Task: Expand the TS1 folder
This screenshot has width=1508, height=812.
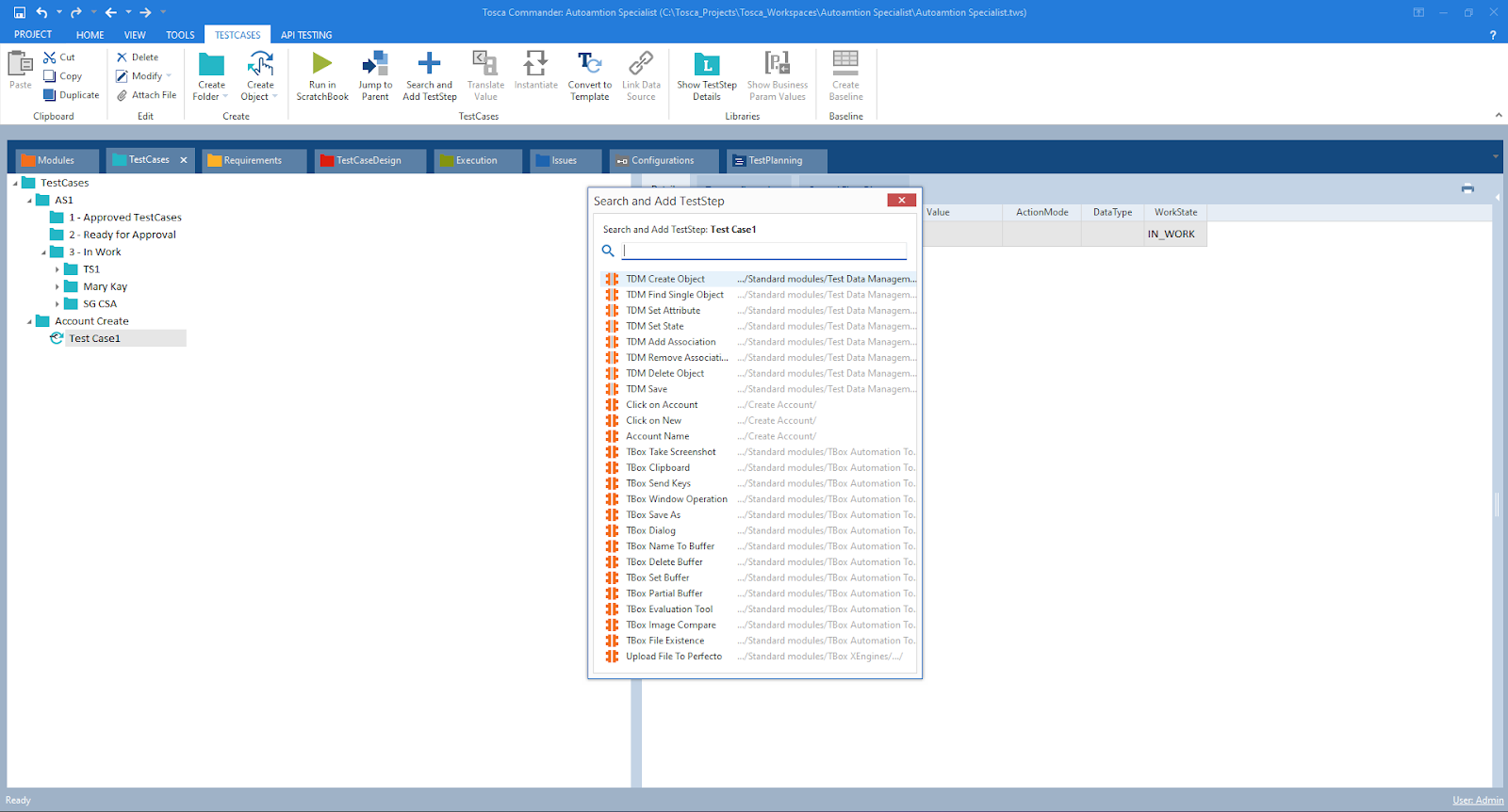Action: pos(57,269)
